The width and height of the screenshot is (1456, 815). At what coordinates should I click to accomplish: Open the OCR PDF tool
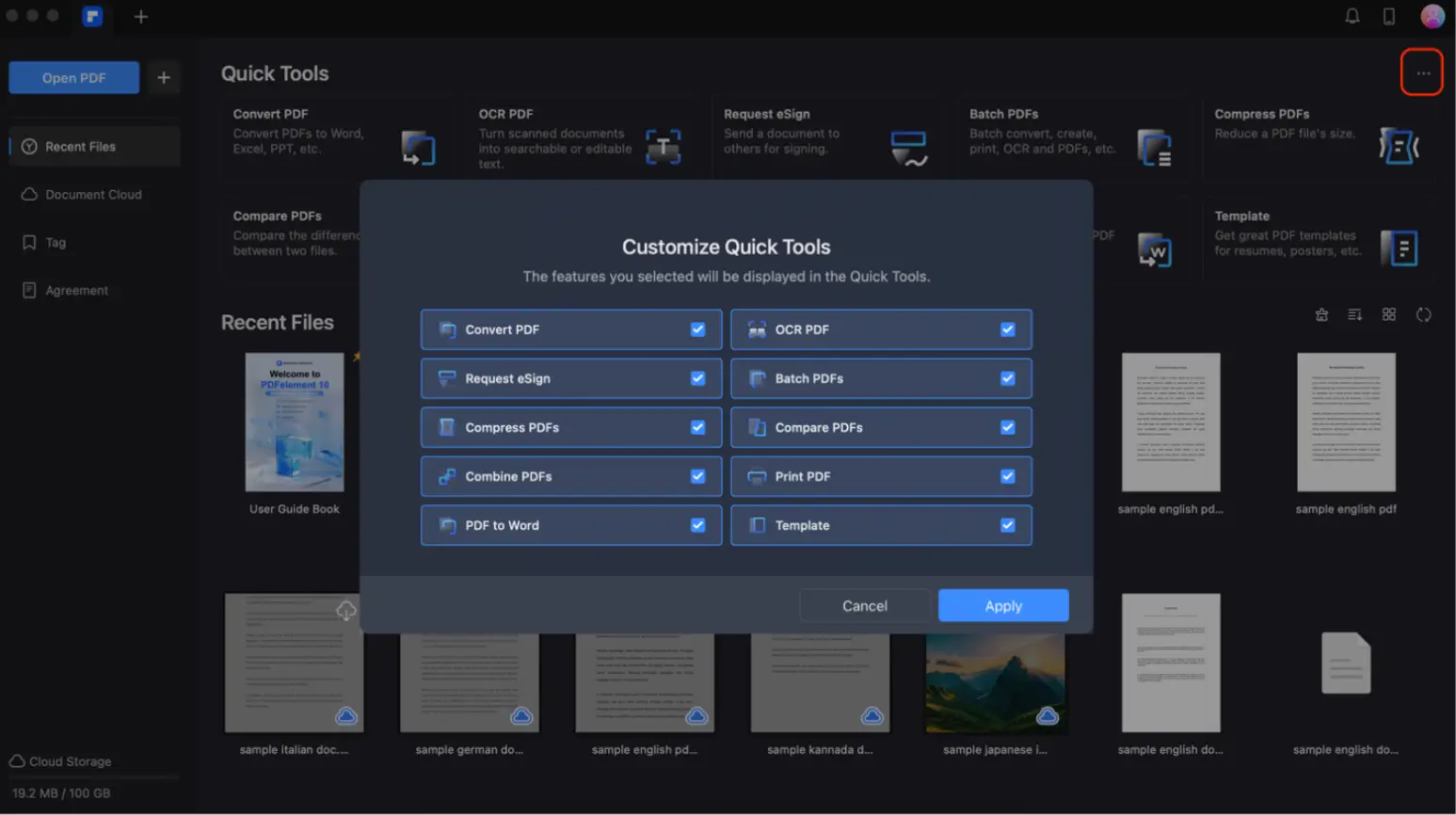[663, 147]
